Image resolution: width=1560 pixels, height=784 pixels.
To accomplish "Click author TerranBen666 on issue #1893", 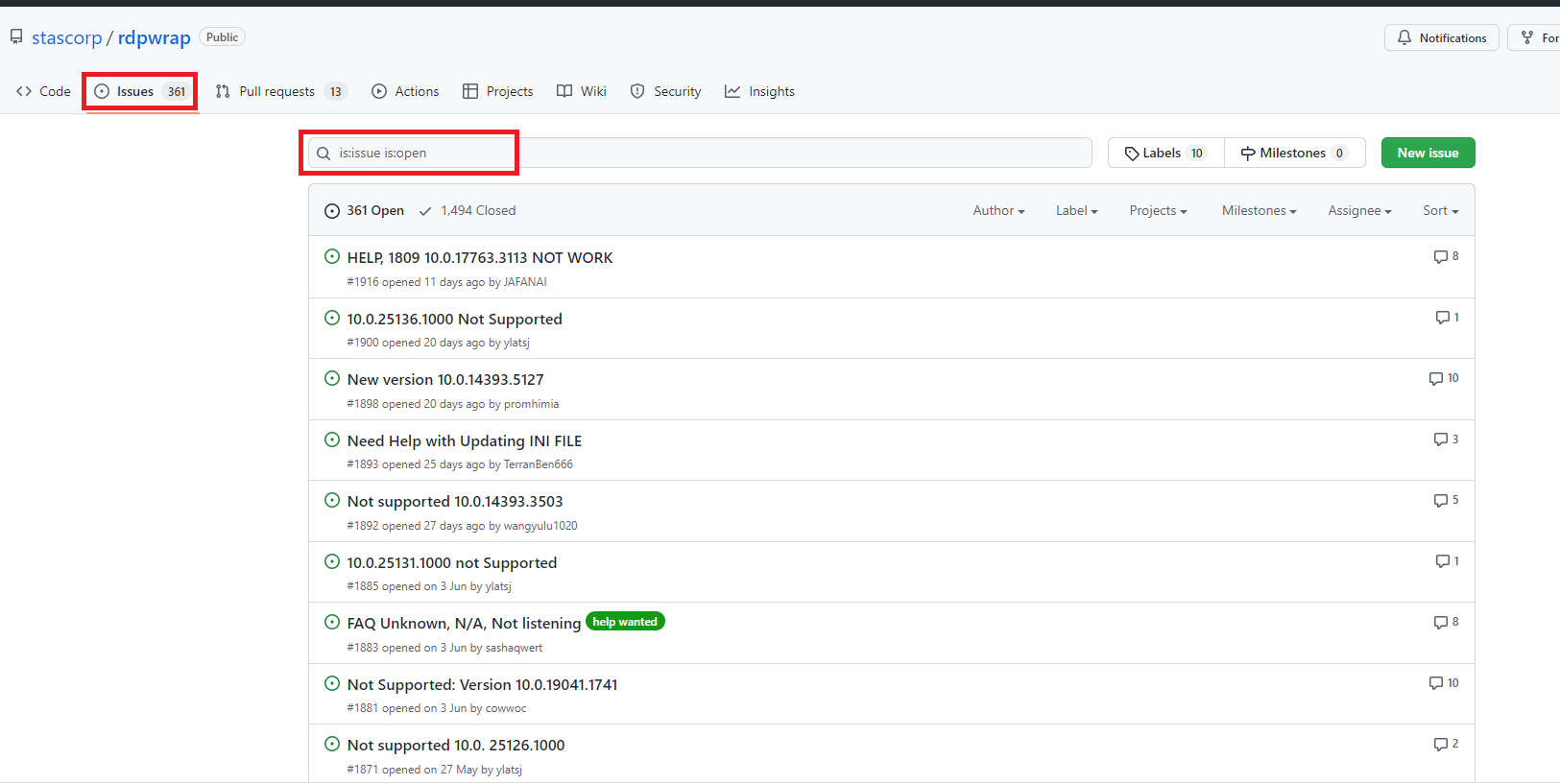I will [x=539, y=464].
